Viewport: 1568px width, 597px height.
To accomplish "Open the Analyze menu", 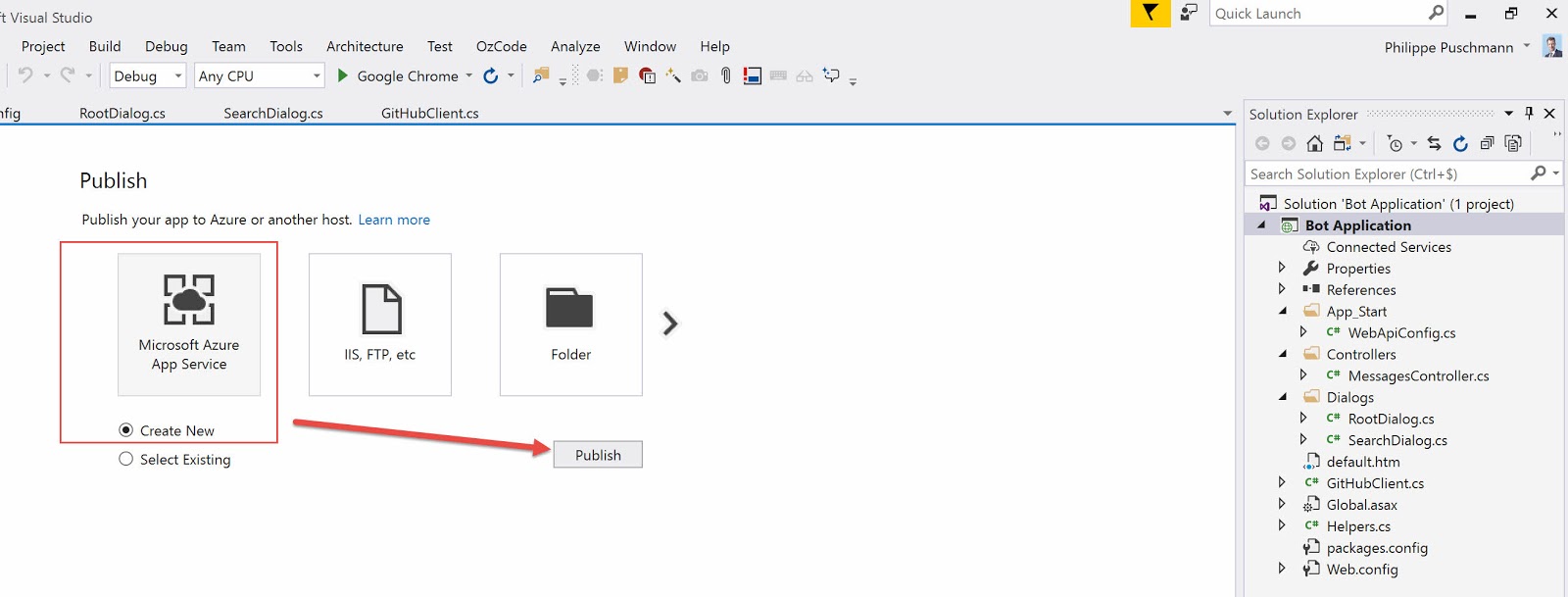I will coord(575,46).
